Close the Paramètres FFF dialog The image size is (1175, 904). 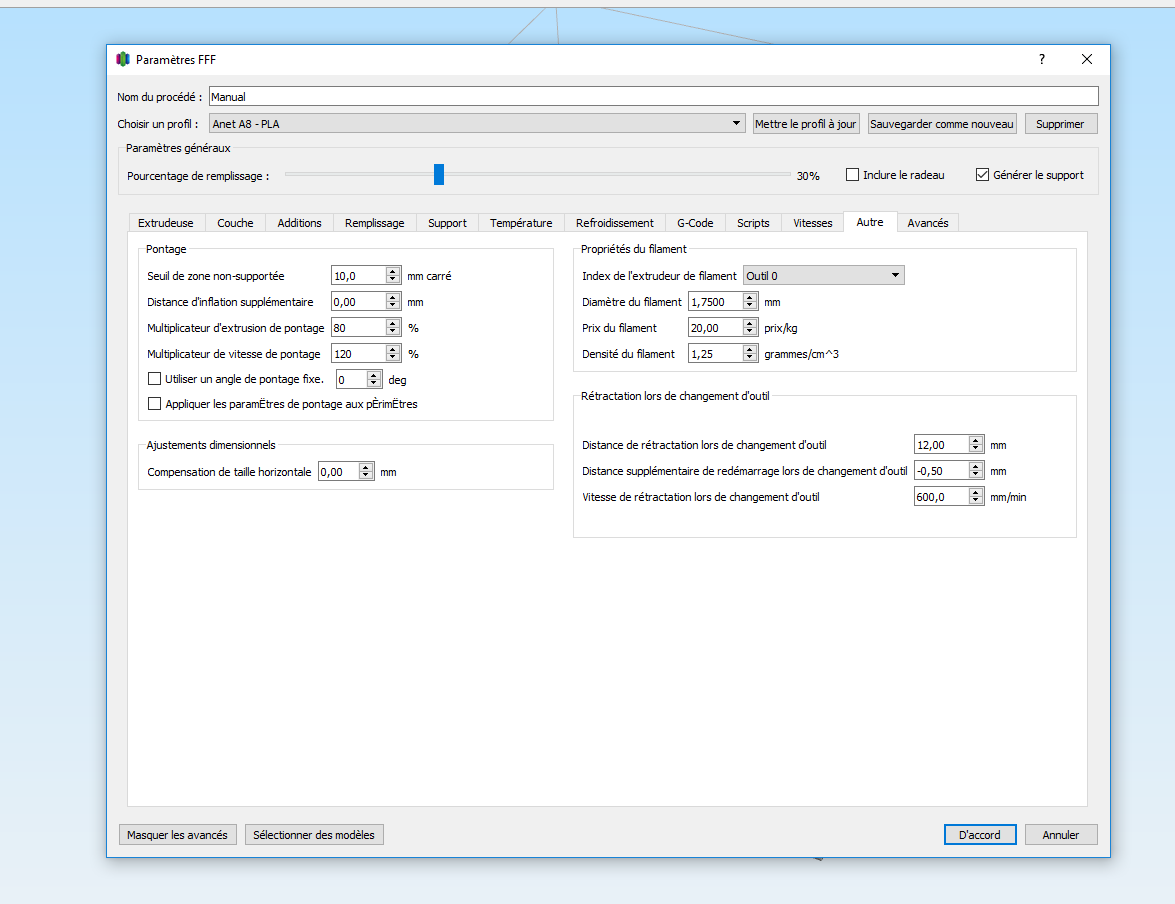[1087, 59]
